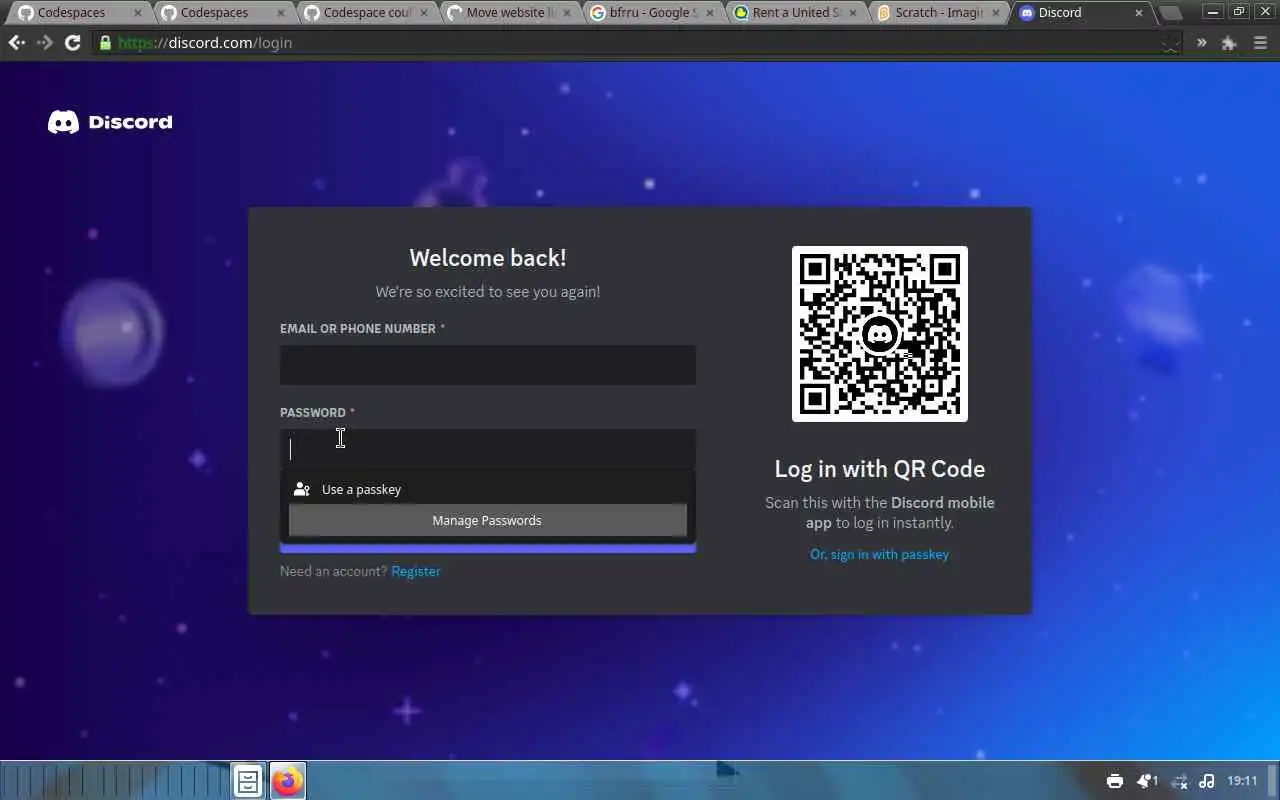The image size is (1280, 800).
Task: Click inside the Password field
Action: 488,449
